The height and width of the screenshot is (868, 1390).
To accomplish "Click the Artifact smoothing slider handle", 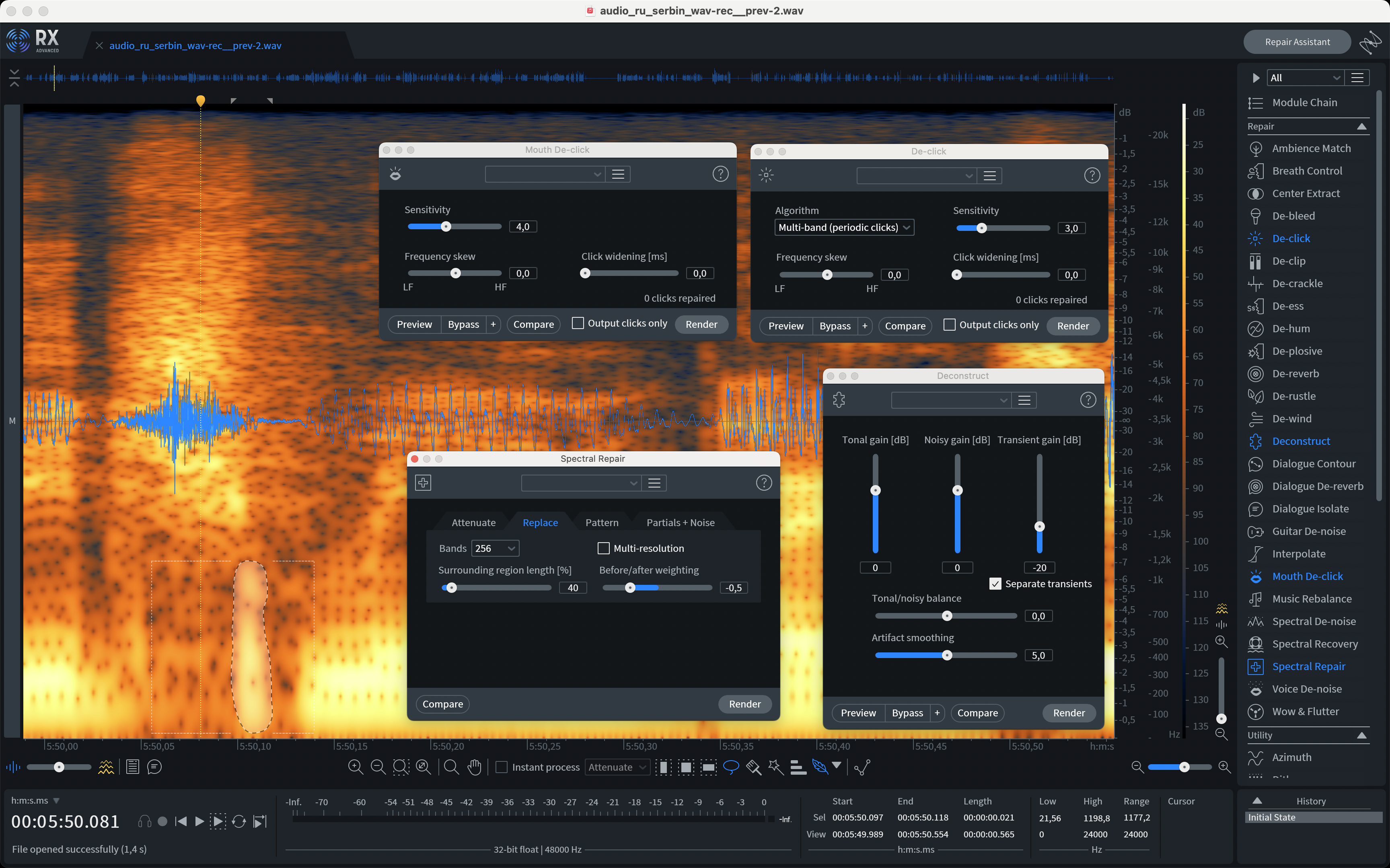I will 947,655.
